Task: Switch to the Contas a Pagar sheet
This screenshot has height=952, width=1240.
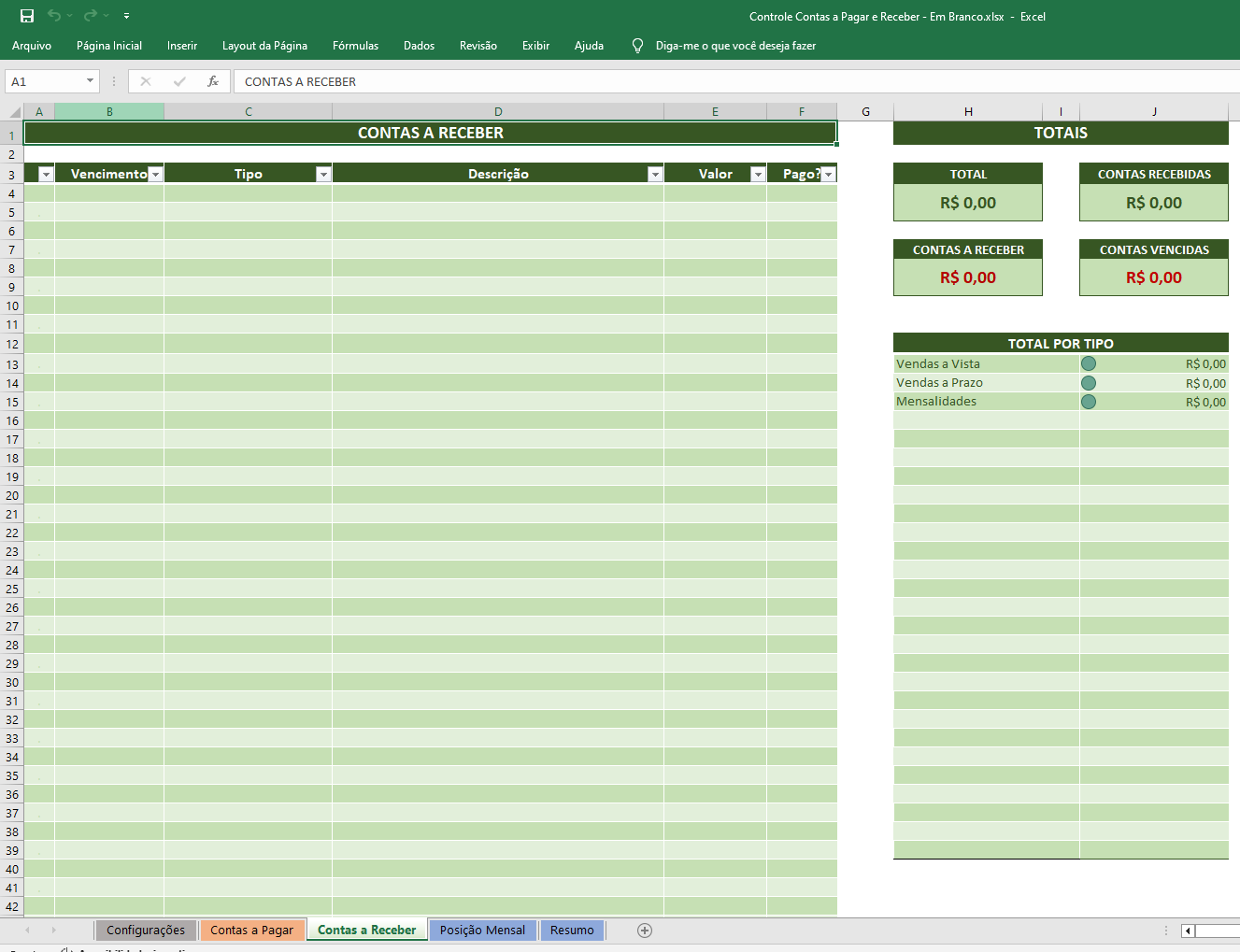Action: tap(251, 930)
